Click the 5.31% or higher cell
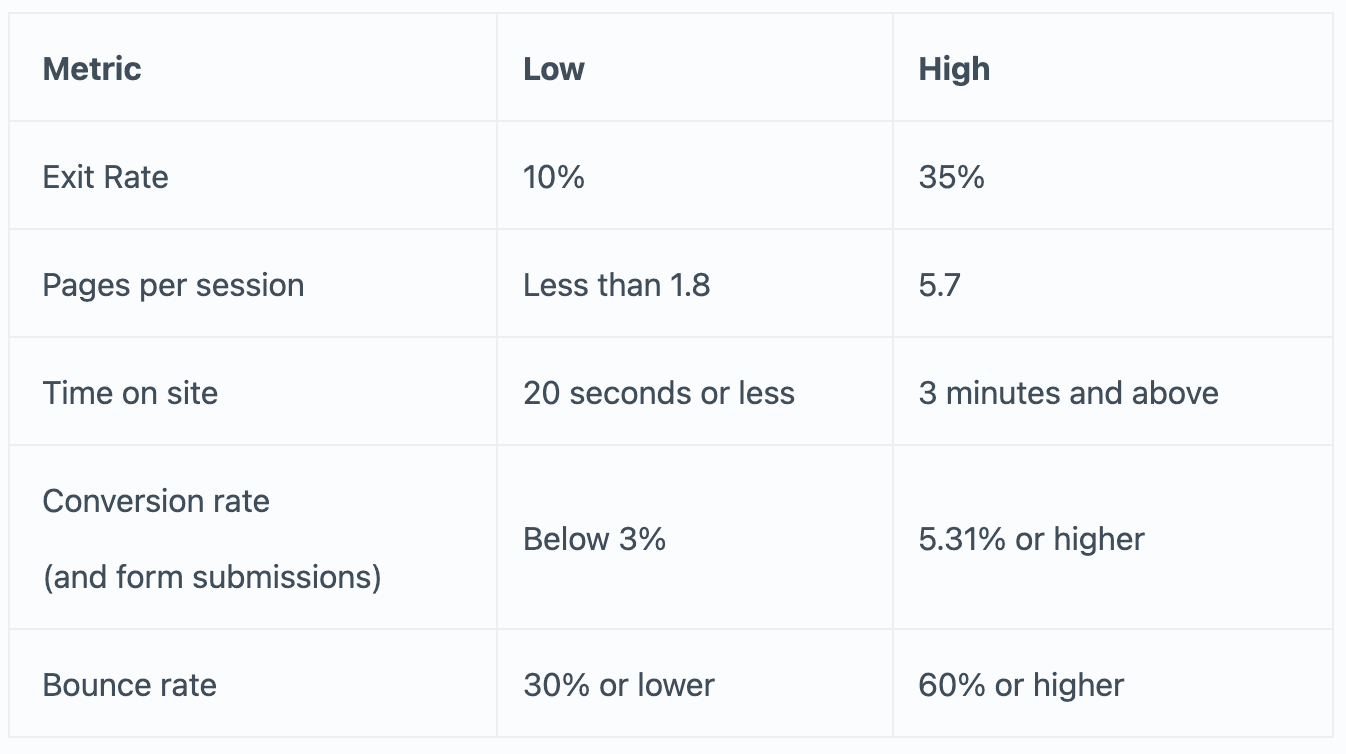Image resolution: width=1346 pixels, height=754 pixels. 1031,539
